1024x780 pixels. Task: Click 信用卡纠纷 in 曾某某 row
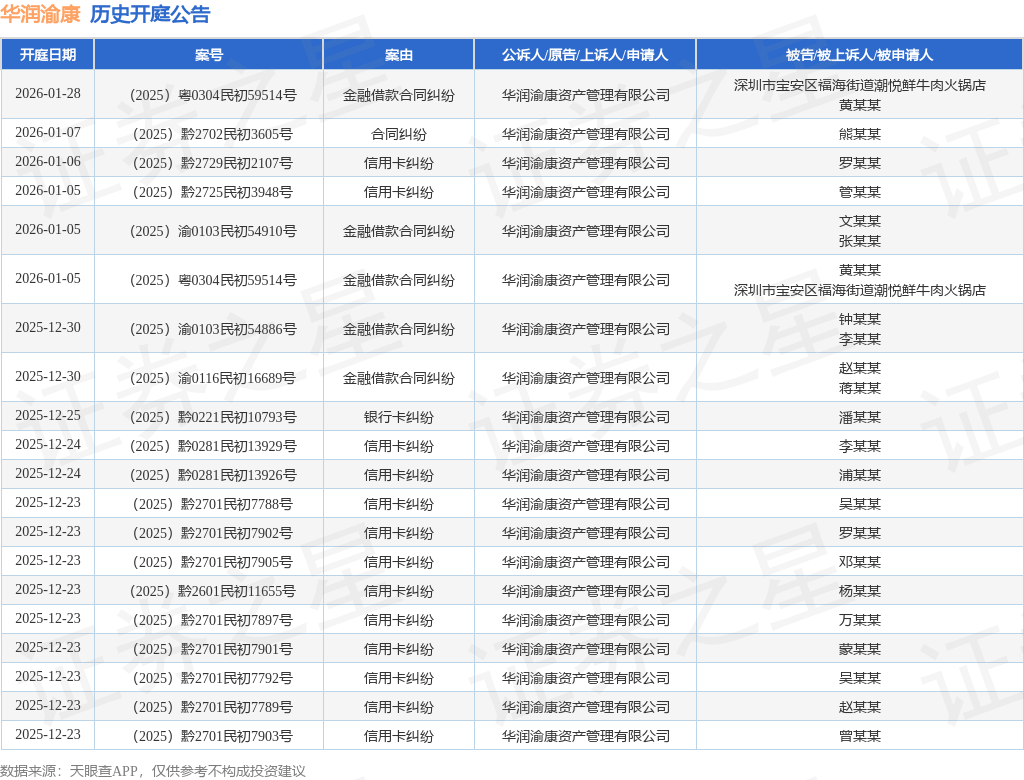(398, 736)
